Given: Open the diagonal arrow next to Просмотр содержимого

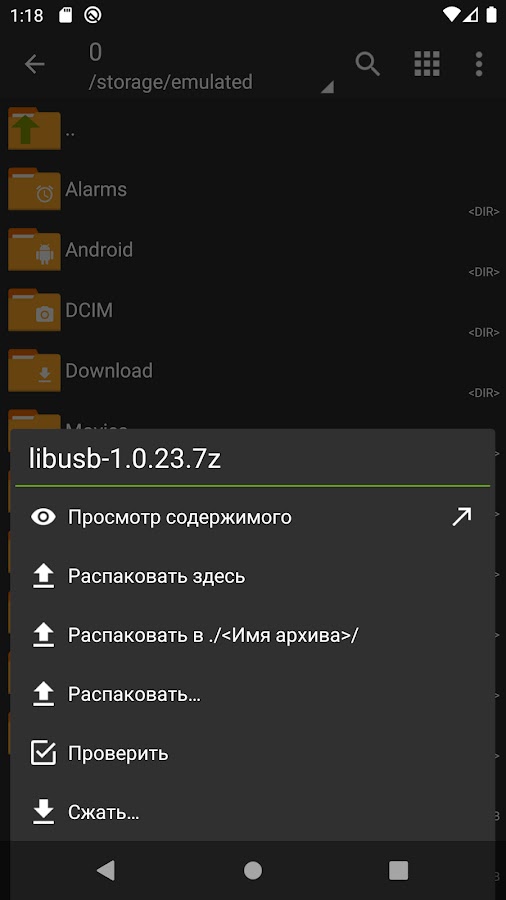Looking at the screenshot, I should 461,517.
